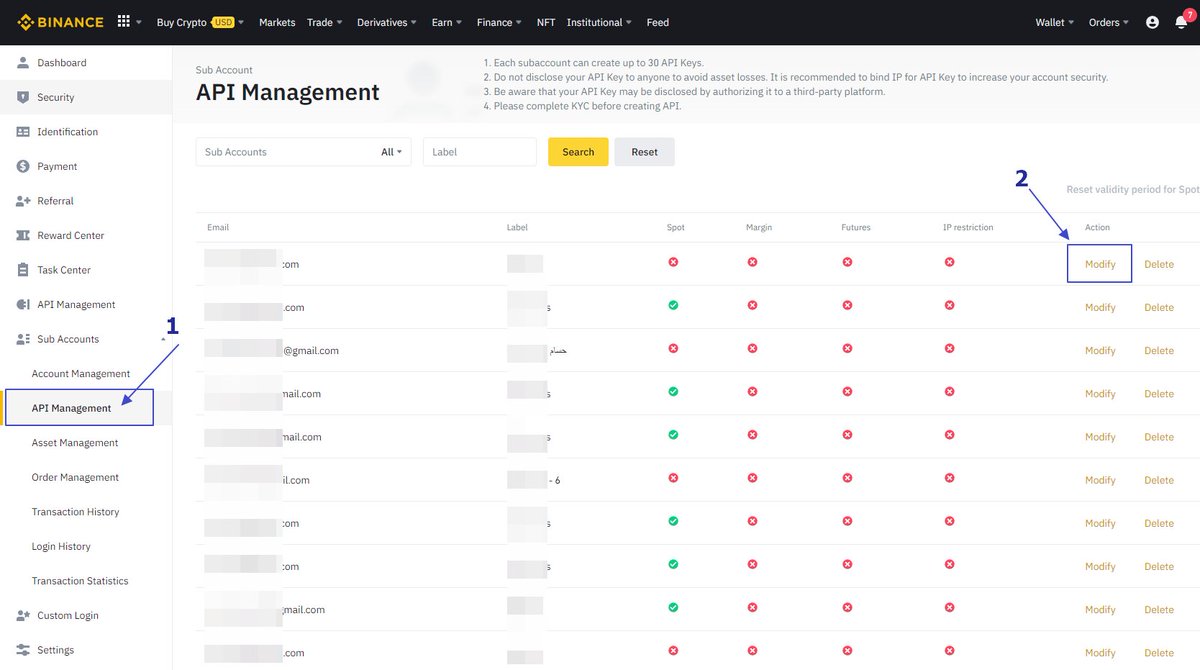The width and height of the screenshot is (1200, 670).
Task: Click the Reset button
Action: [x=645, y=152]
